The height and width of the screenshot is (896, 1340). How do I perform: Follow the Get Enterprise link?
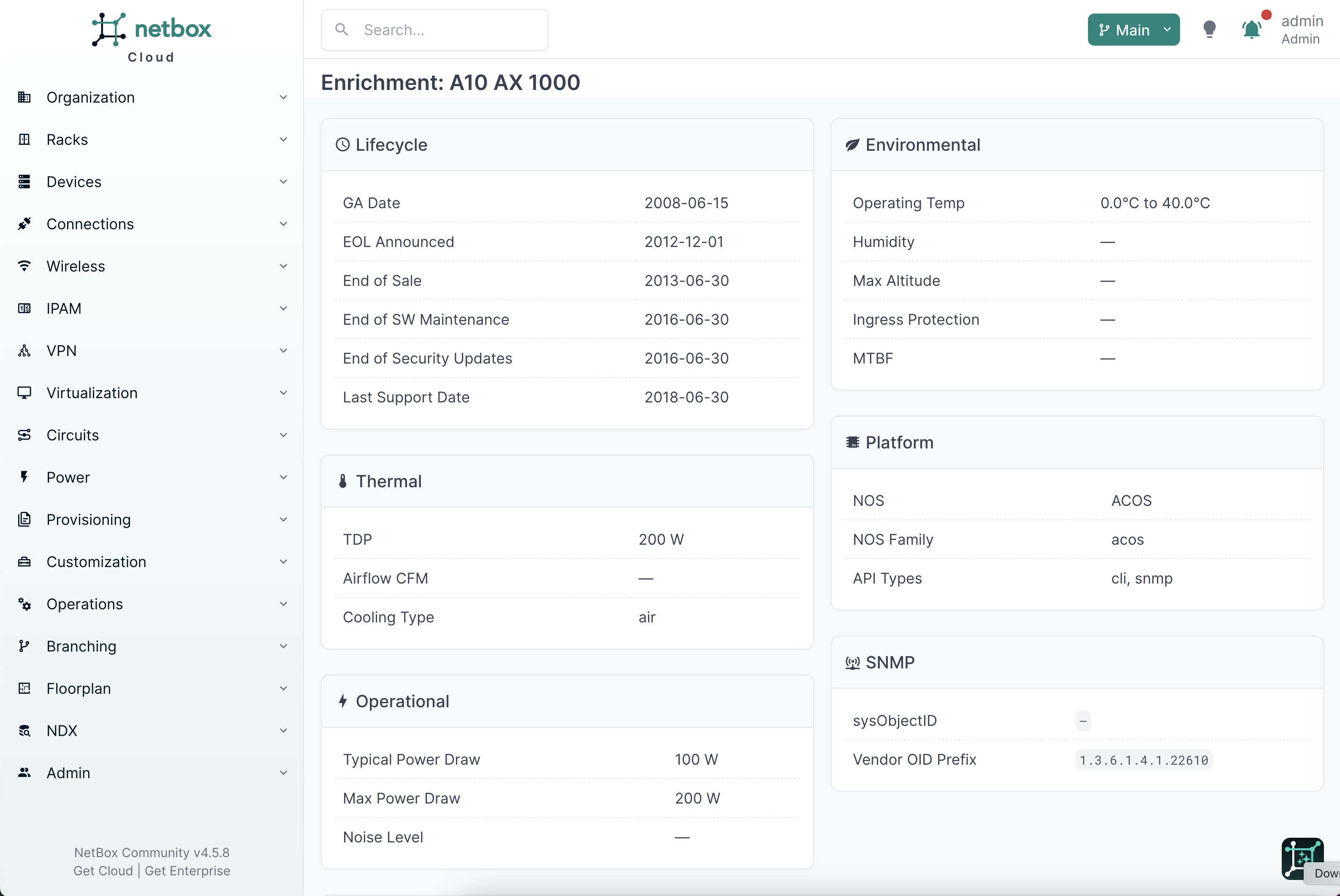pos(187,871)
